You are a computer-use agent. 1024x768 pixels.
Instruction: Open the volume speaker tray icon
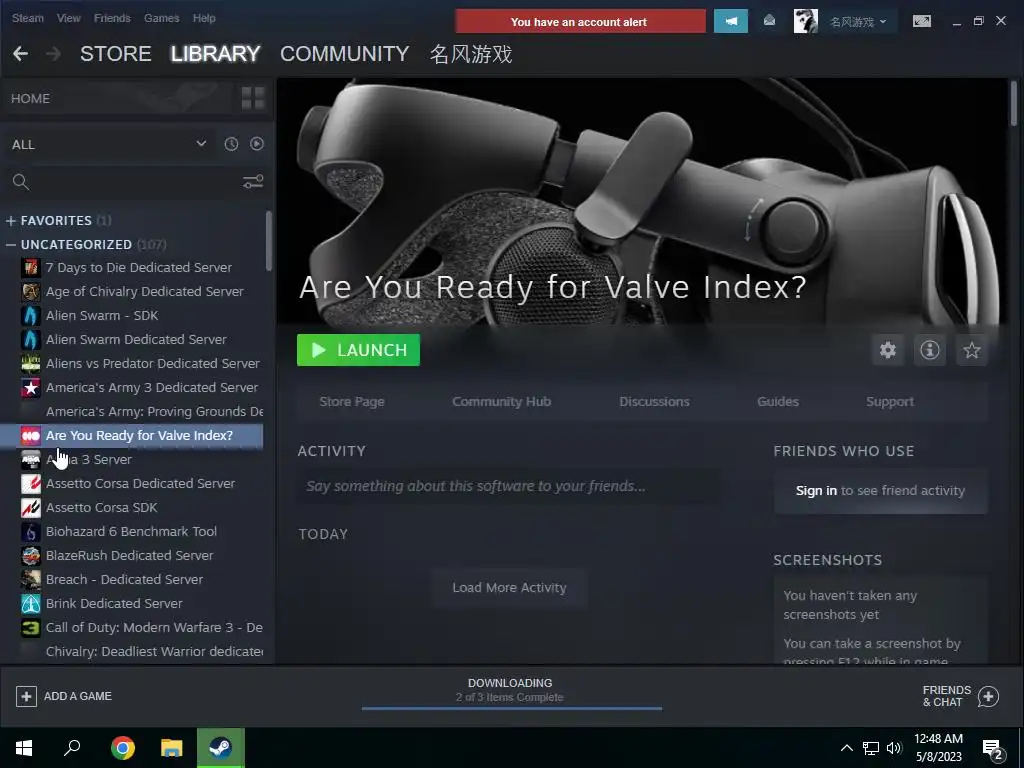tap(893, 748)
